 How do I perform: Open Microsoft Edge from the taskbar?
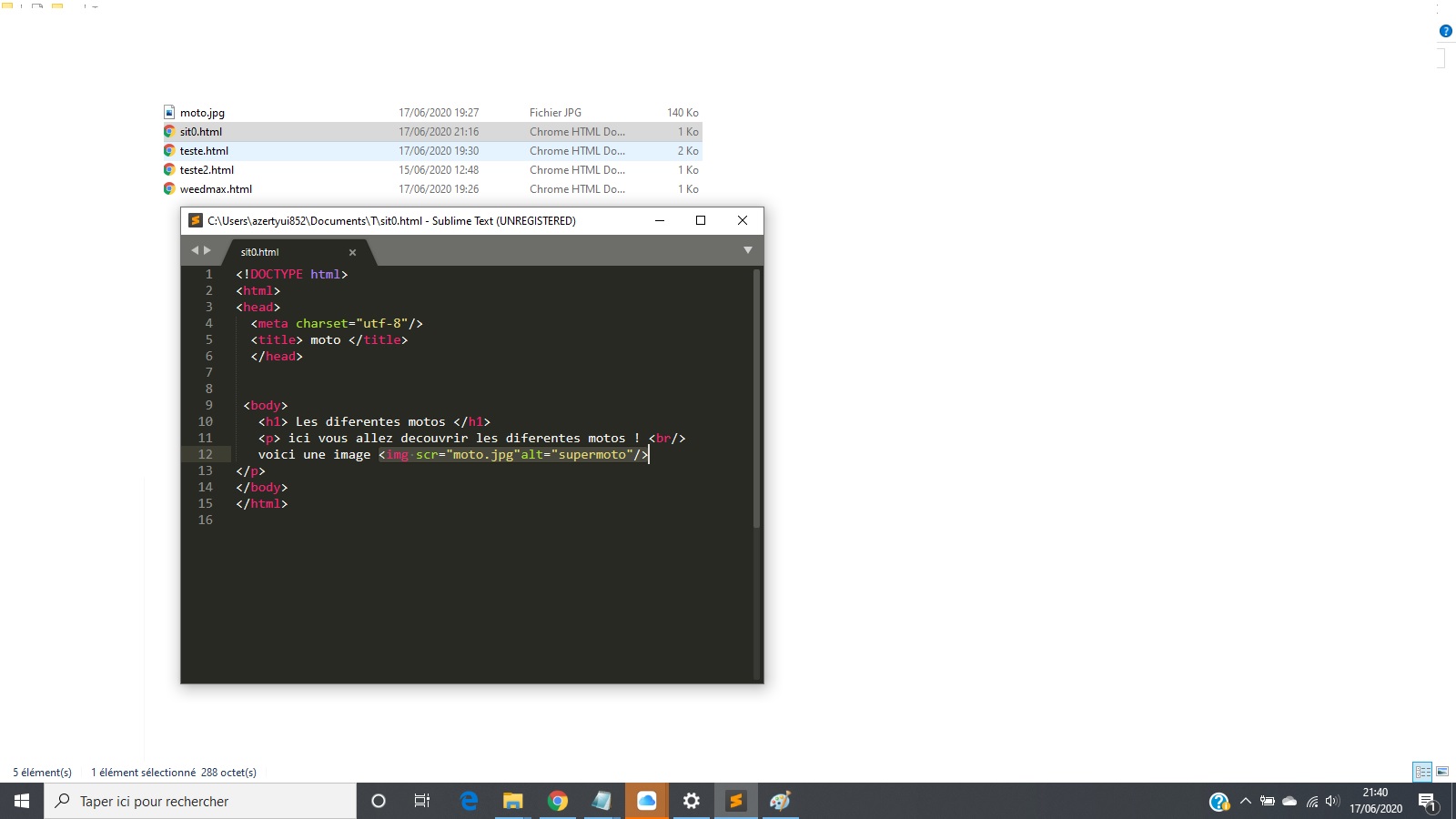[x=469, y=801]
